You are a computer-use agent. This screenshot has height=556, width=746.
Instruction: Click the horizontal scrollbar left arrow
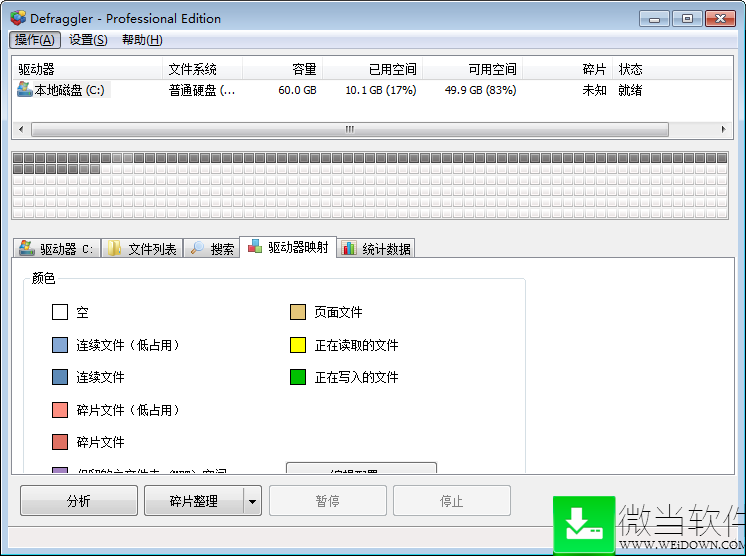[x=20, y=129]
